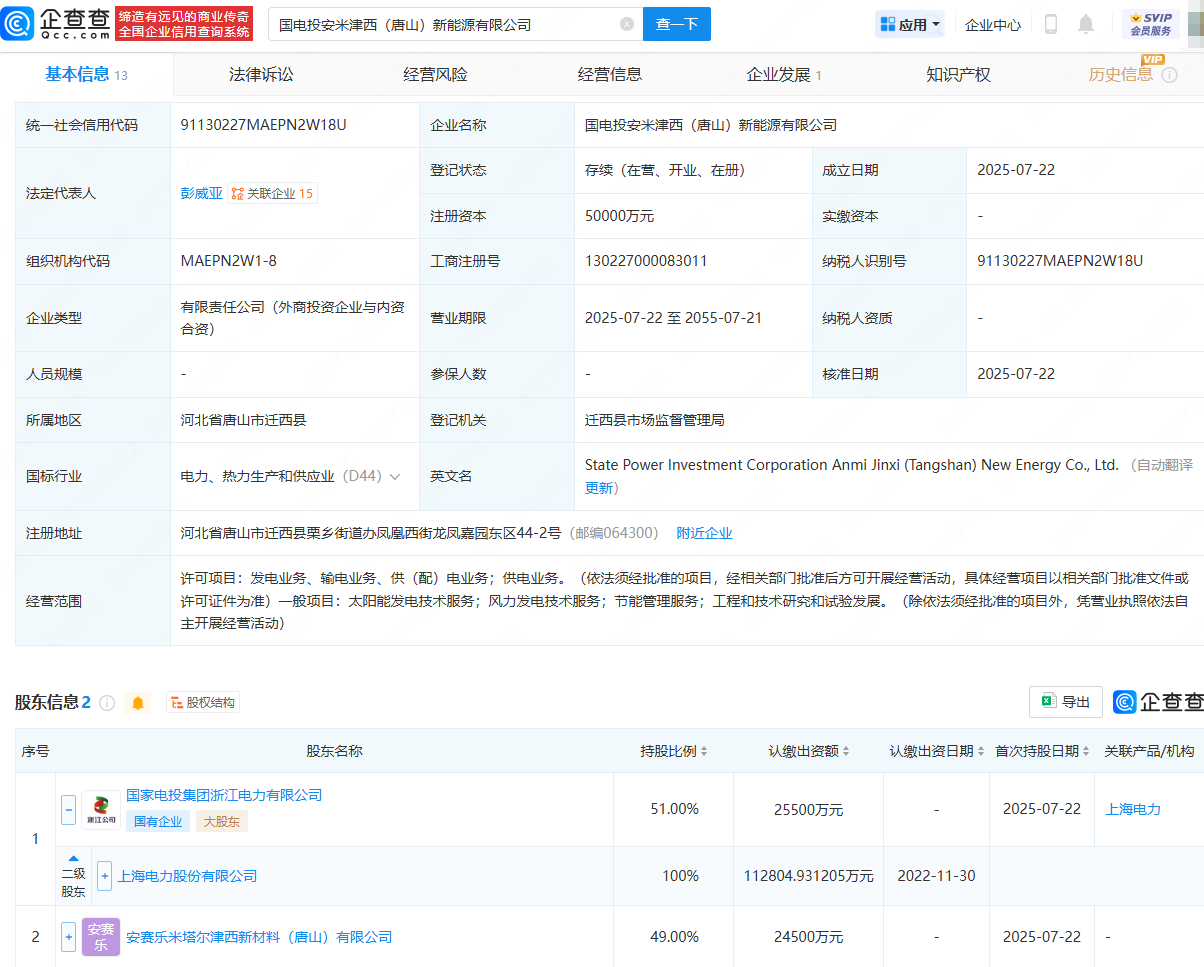Image resolution: width=1204 pixels, height=967 pixels.
Task: Open the notification bell in header
Action: point(1086,24)
